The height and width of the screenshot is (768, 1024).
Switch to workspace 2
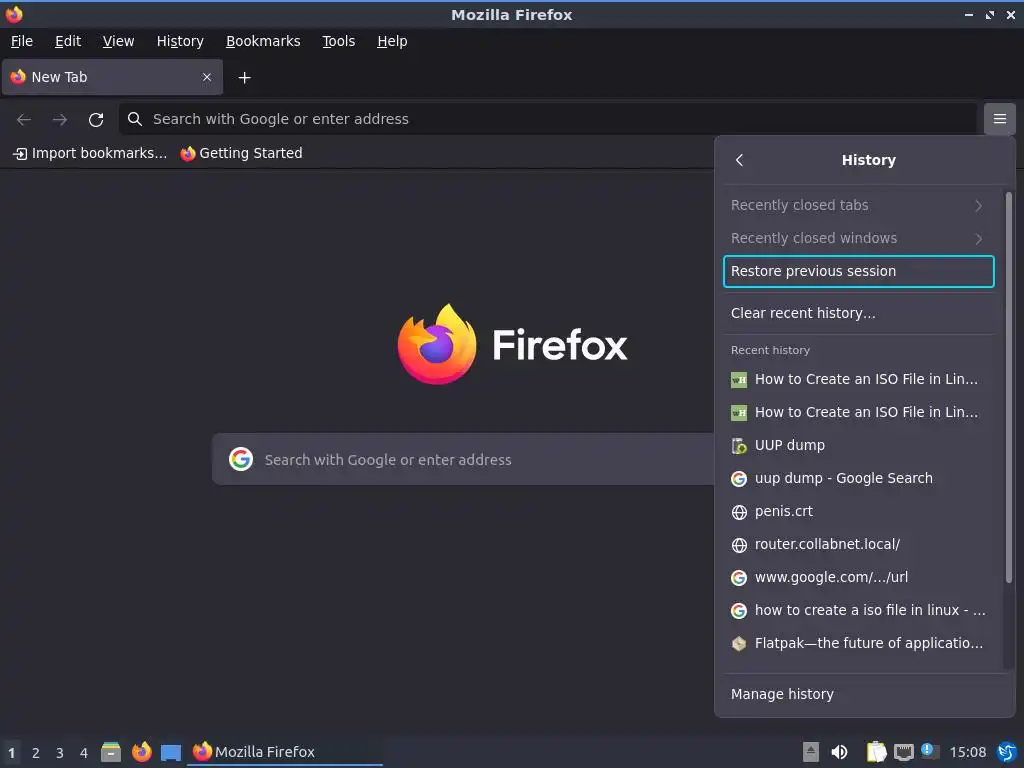(x=36, y=753)
